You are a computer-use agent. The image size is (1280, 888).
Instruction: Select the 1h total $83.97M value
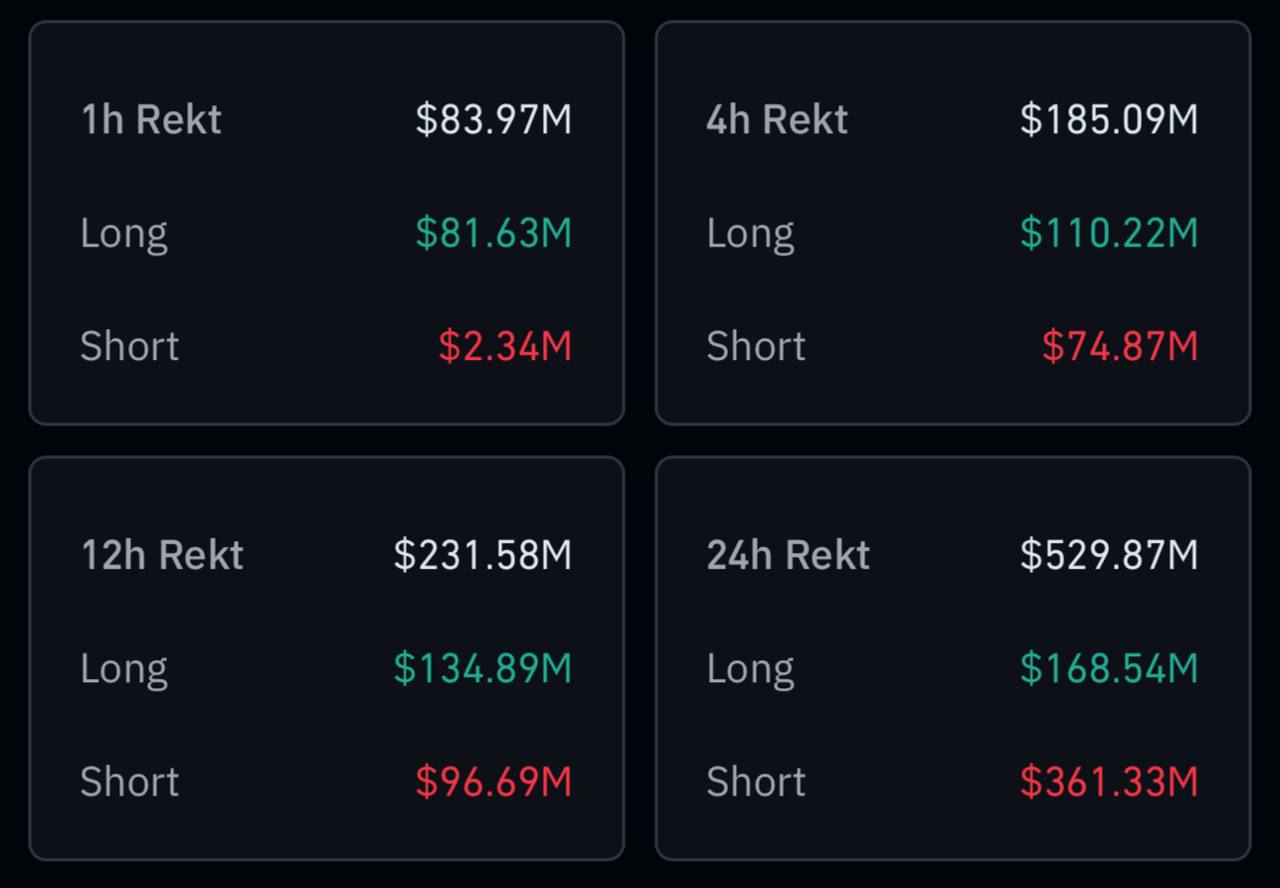pos(493,119)
